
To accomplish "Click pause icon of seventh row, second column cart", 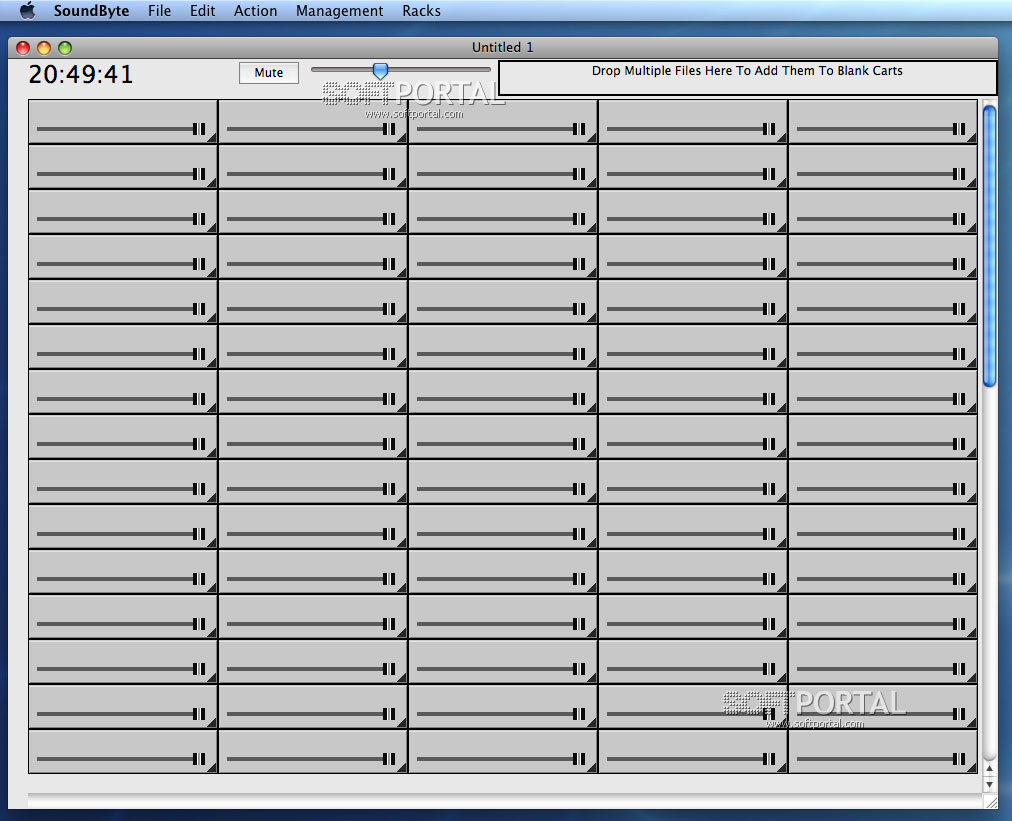I will point(389,399).
